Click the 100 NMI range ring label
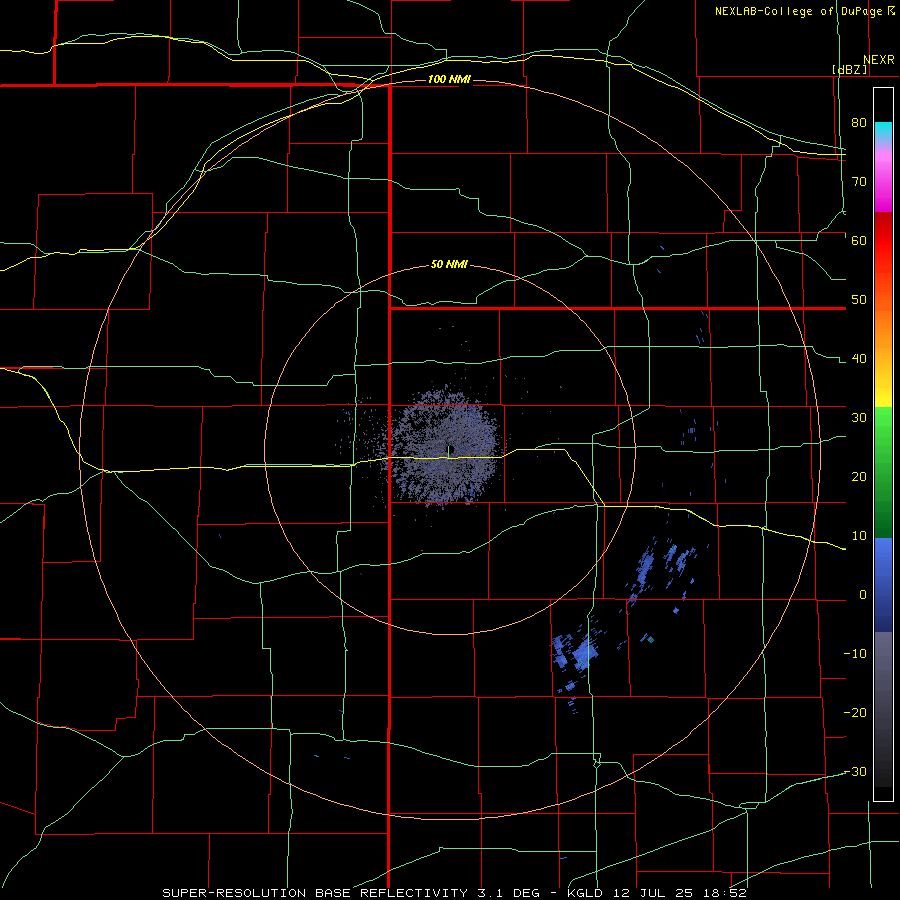Image resolution: width=900 pixels, height=900 pixels. 449,79
